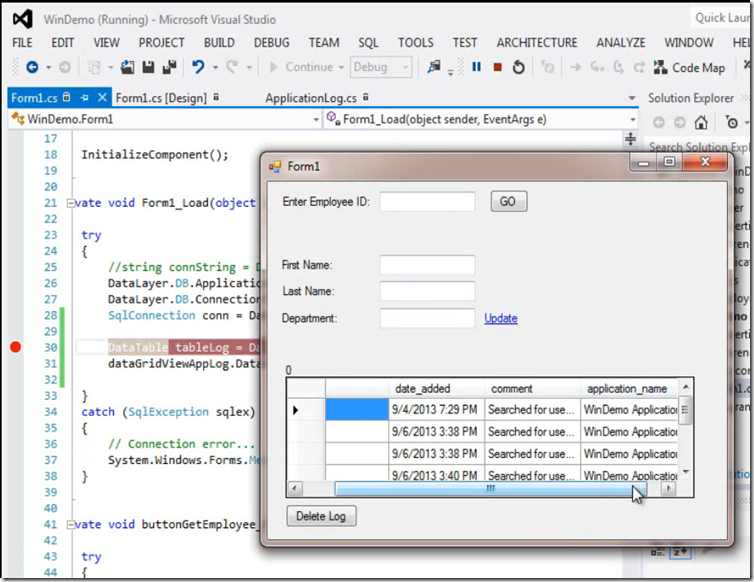Screen dimensions: 754x582
Task: Open the EDIT menu
Action: coord(63,42)
